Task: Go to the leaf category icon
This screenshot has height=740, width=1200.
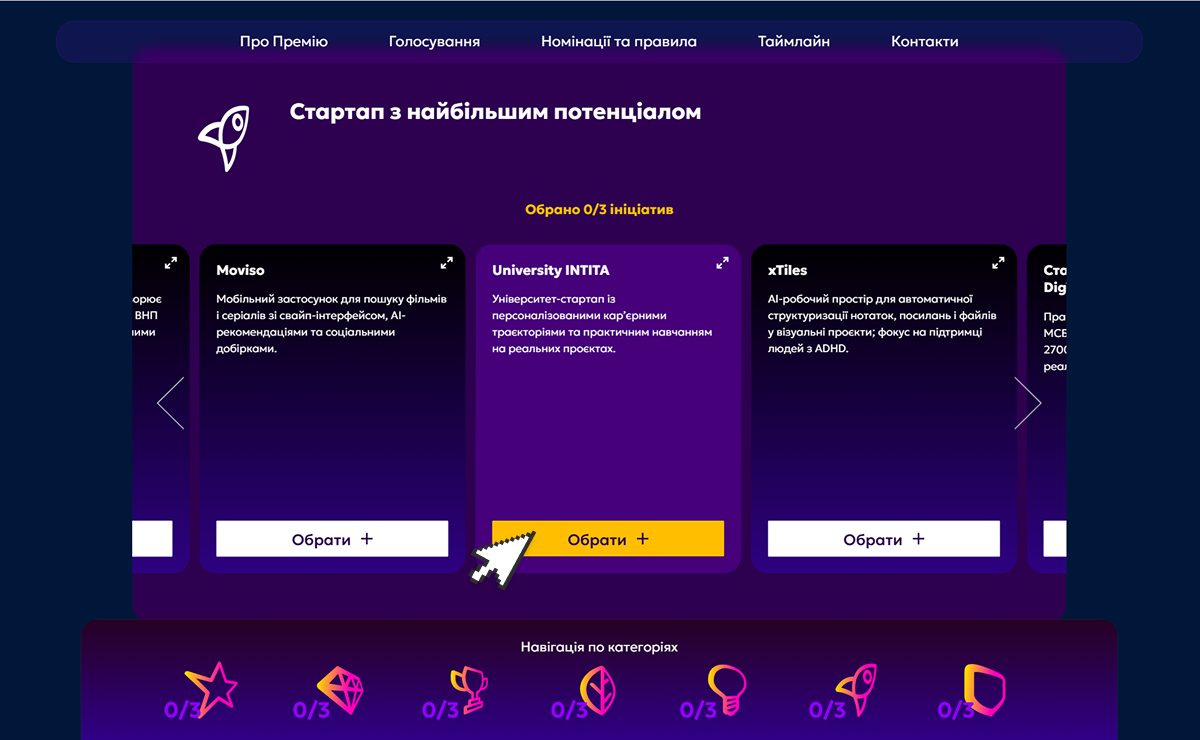Action: tap(600, 690)
